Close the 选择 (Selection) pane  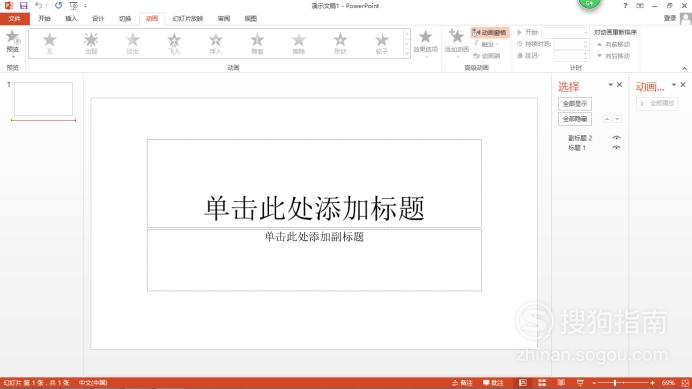620,84
